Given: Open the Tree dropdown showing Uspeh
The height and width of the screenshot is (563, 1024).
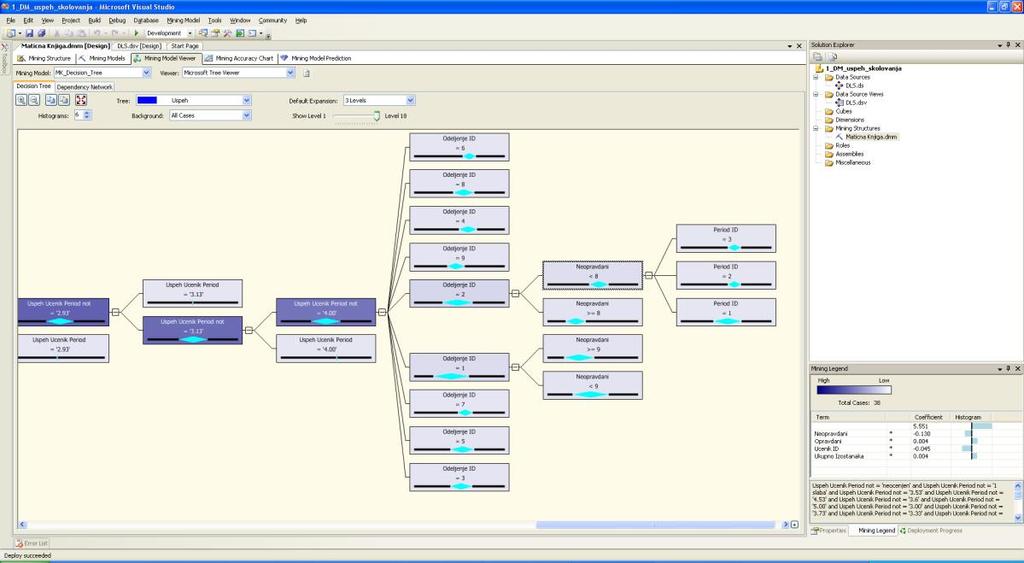Looking at the screenshot, I should tap(246, 101).
